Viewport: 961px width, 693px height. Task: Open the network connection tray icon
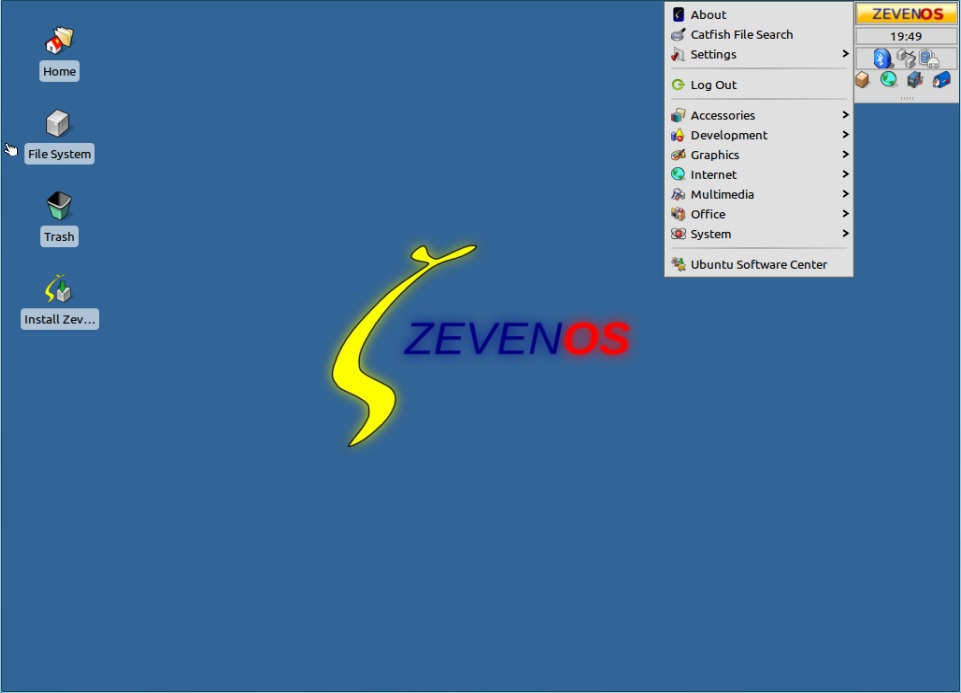click(905, 58)
